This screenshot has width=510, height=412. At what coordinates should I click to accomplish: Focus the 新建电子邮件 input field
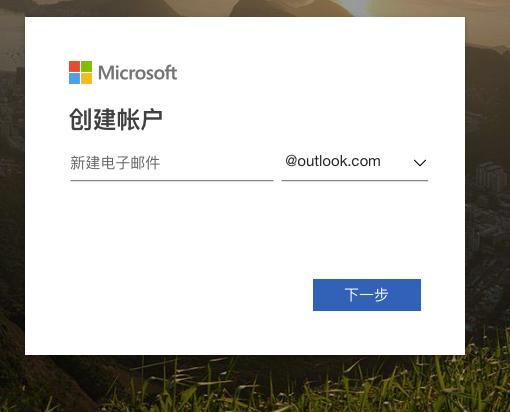(172, 163)
